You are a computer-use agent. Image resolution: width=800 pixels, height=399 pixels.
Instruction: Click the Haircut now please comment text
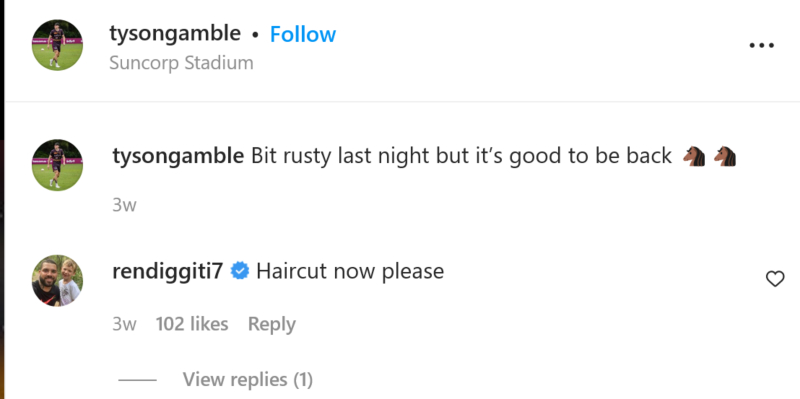click(x=350, y=271)
